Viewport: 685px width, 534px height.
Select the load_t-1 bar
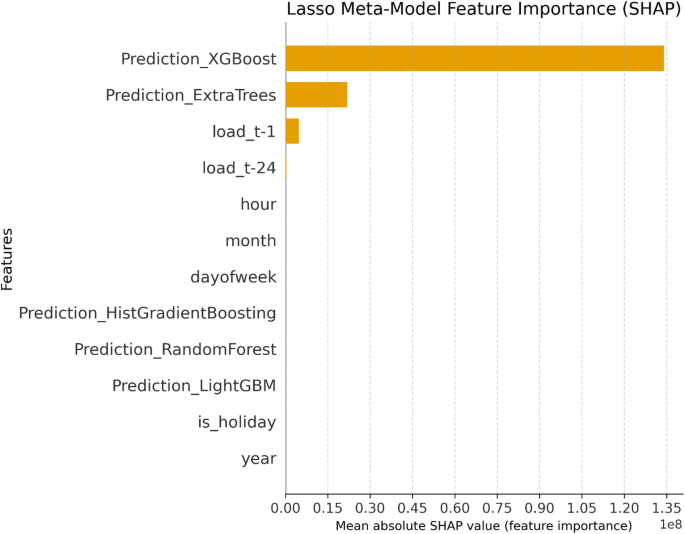point(292,131)
